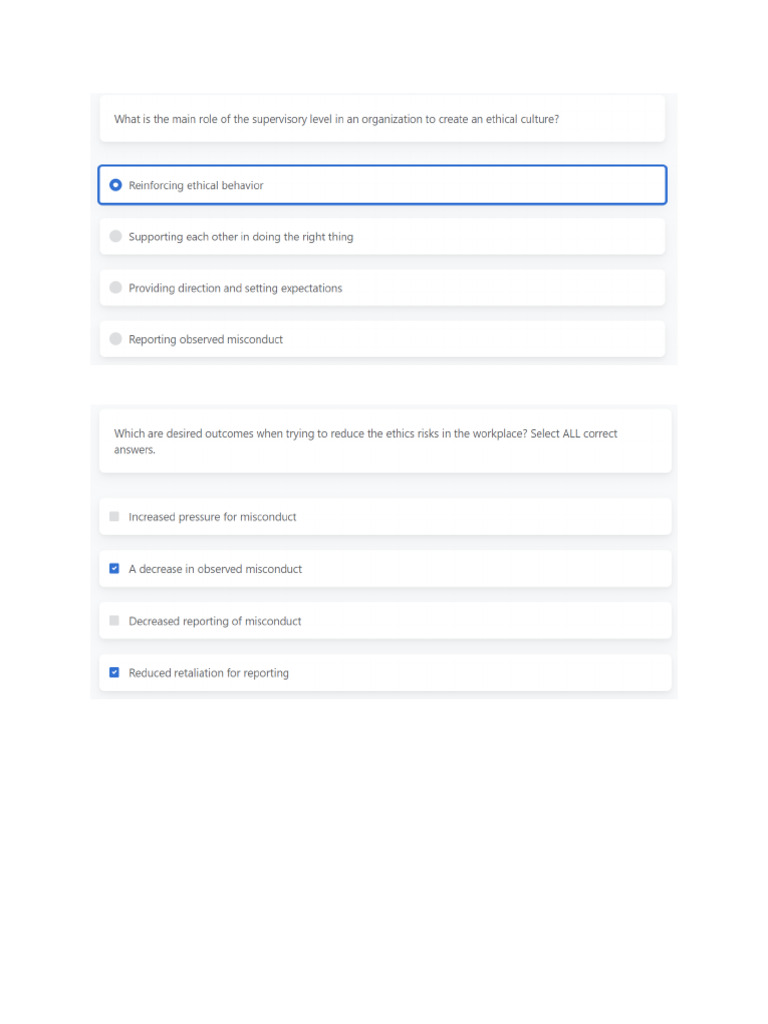Click the 'Reporting observed misconduct' answer text
The width and height of the screenshot is (768, 1024).
tap(206, 340)
